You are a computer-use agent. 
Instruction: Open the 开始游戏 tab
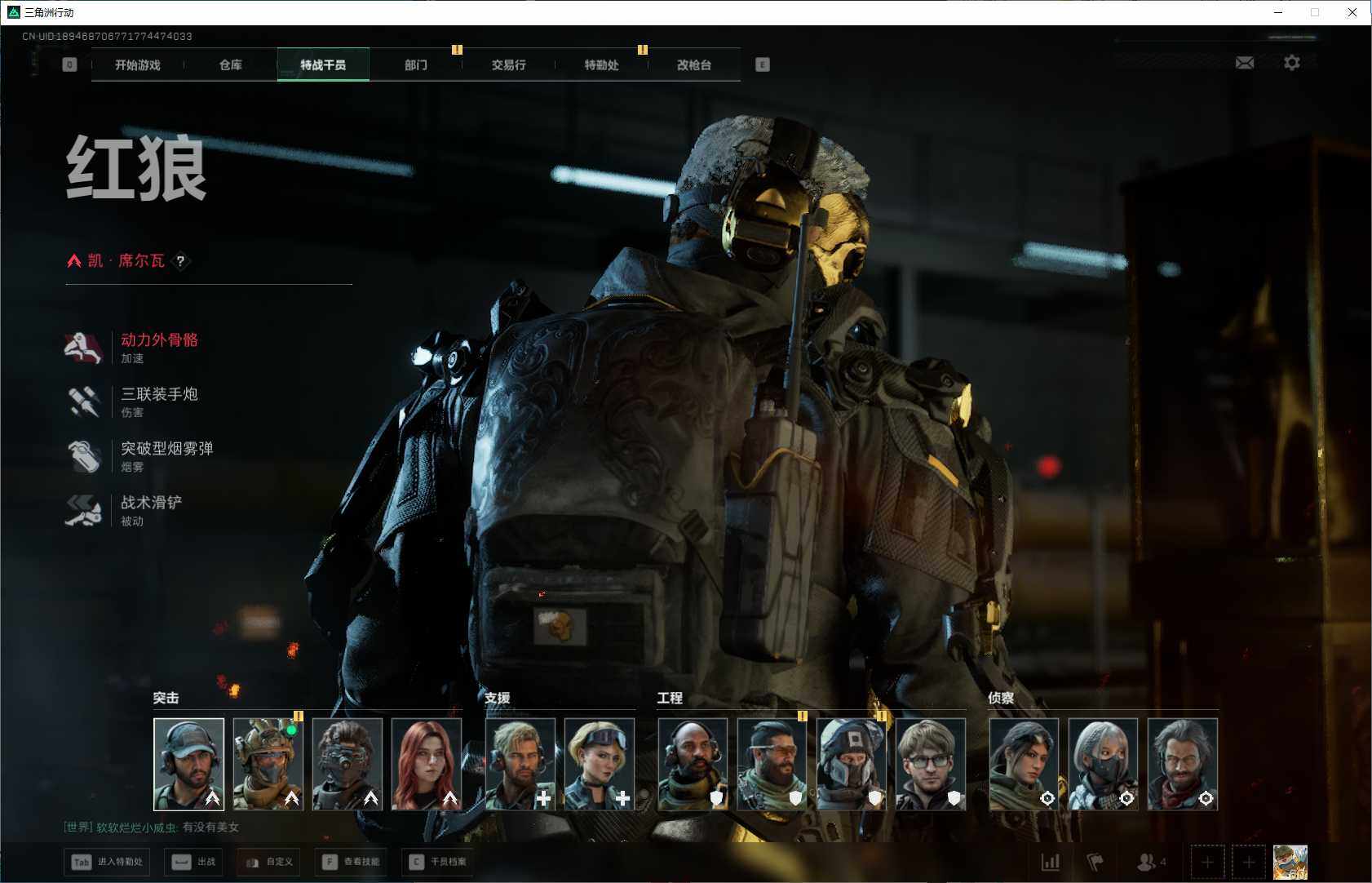[x=138, y=64]
